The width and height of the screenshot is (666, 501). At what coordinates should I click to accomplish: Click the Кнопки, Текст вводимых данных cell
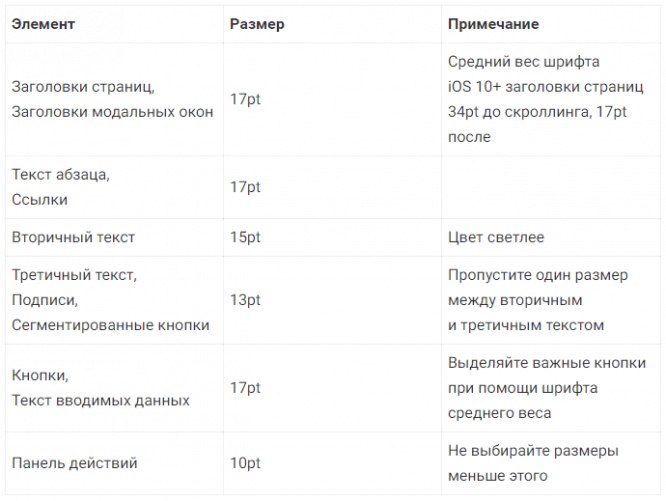click(x=100, y=387)
